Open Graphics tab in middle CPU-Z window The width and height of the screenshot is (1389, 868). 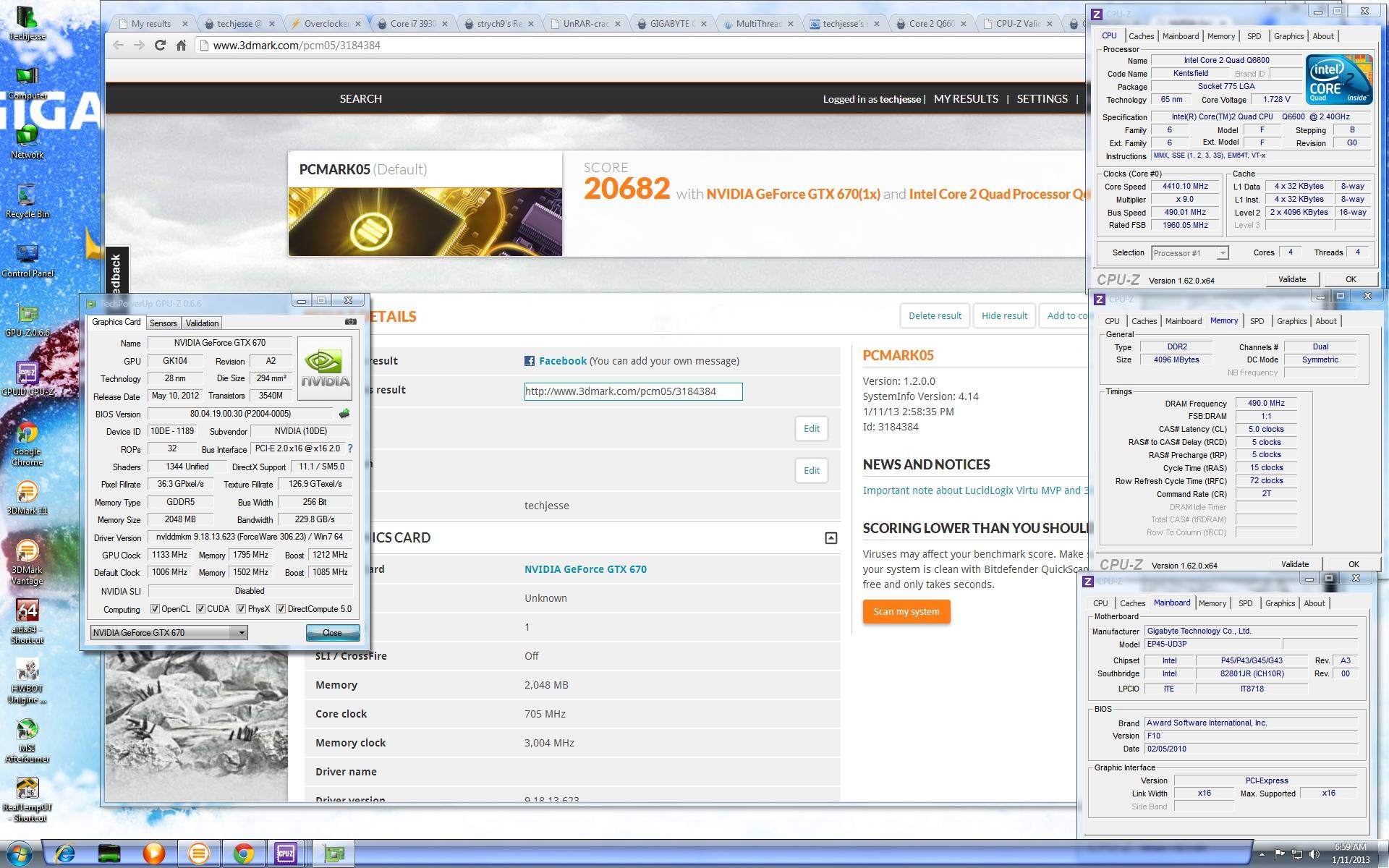point(1291,321)
